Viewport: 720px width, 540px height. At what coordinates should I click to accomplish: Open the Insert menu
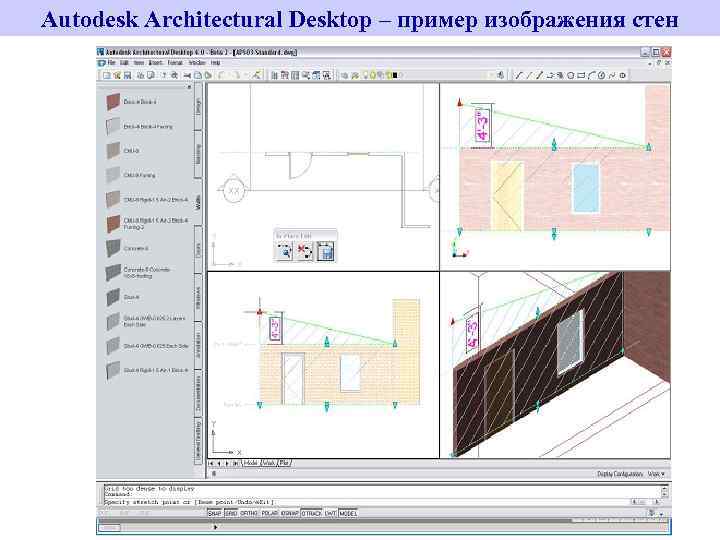tap(156, 62)
